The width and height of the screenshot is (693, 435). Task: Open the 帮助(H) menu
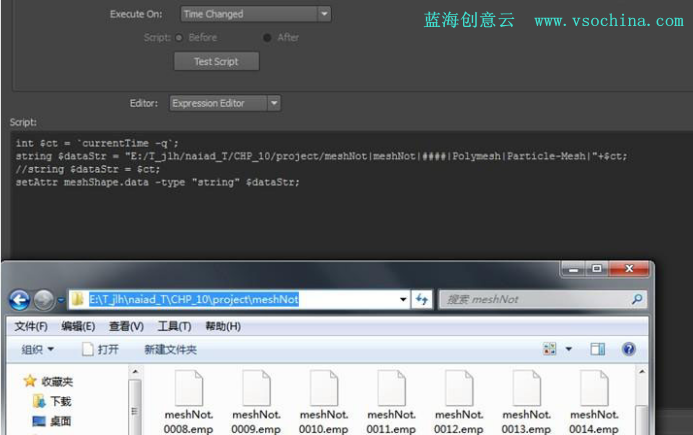click(x=223, y=326)
